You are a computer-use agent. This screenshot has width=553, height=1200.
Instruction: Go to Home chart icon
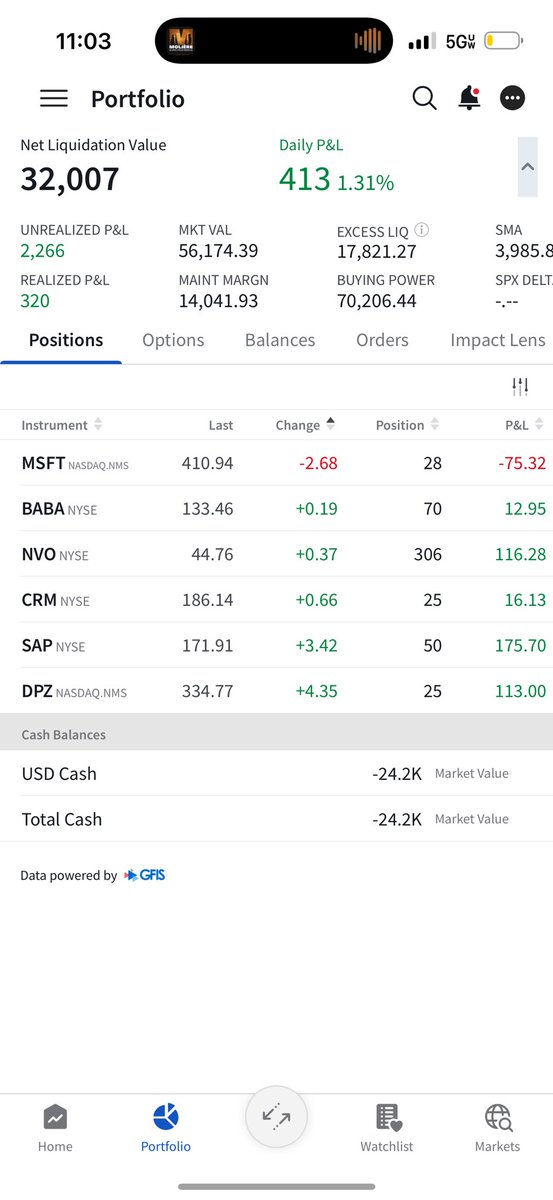pos(55,1117)
